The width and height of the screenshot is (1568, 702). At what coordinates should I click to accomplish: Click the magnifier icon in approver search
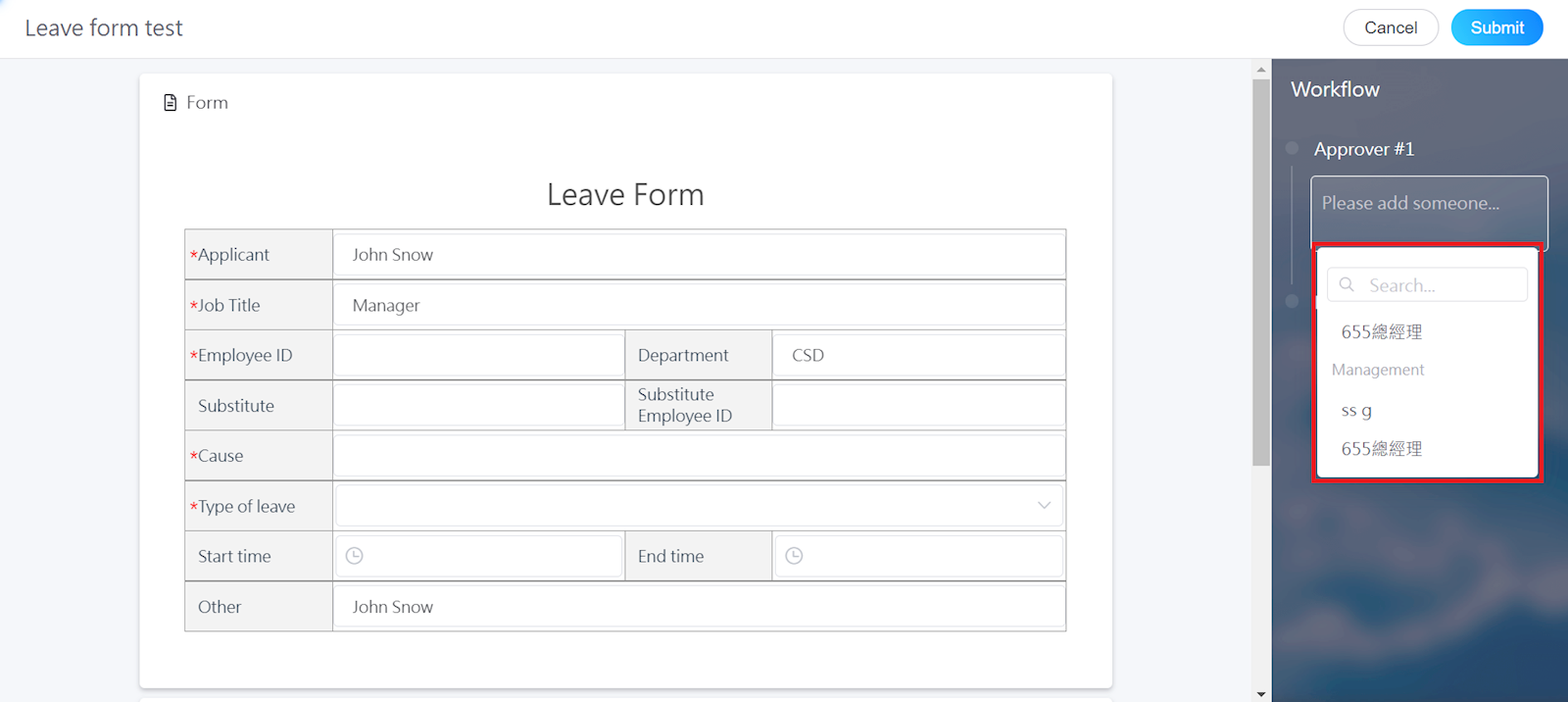pos(1347,285)
